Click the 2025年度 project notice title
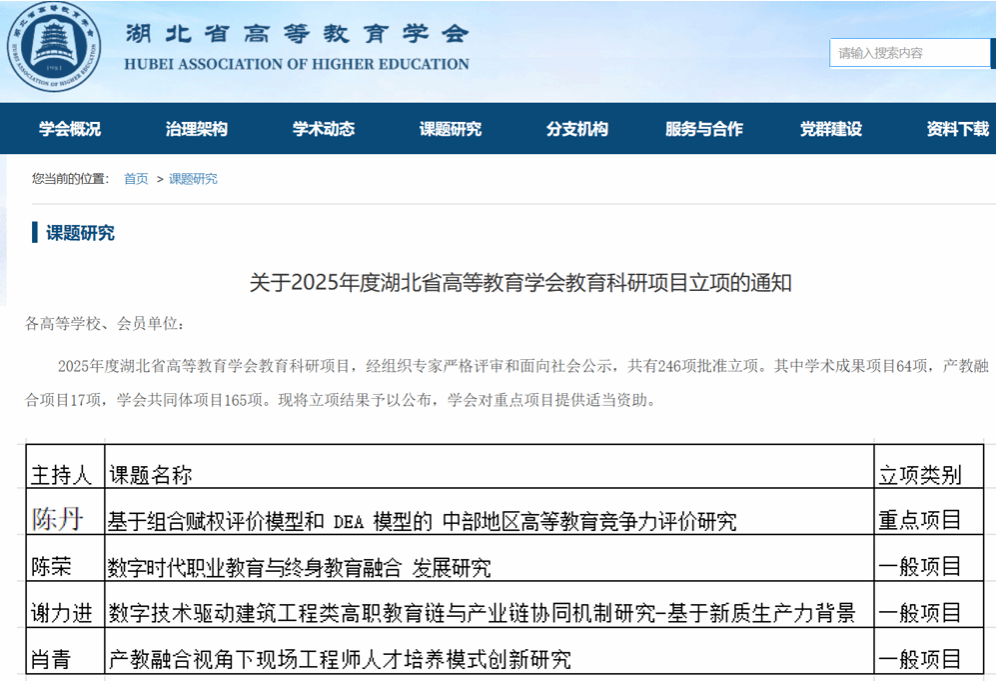 (520, 283)
